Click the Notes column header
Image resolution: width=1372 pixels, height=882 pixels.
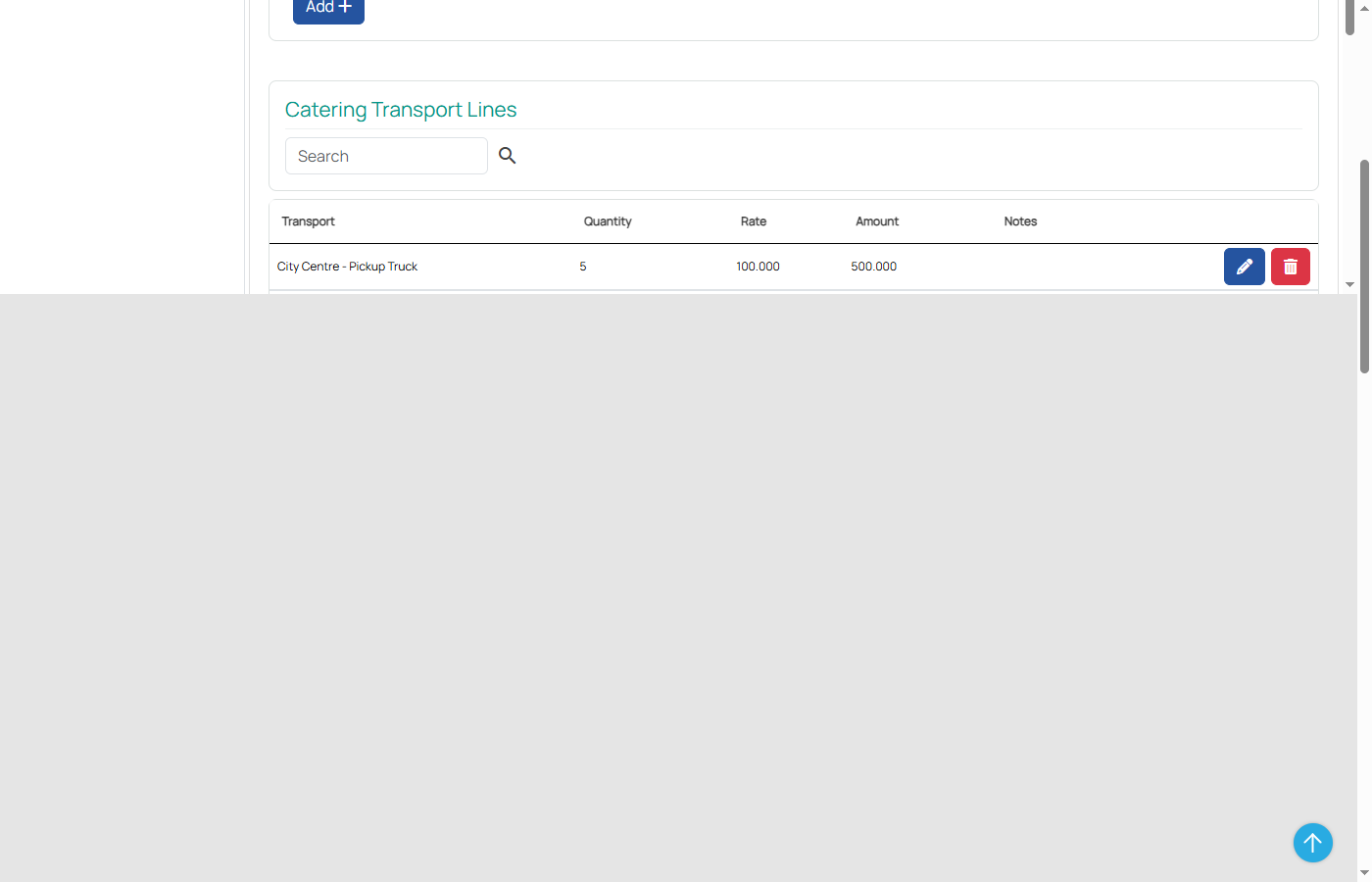(1020, 221)
